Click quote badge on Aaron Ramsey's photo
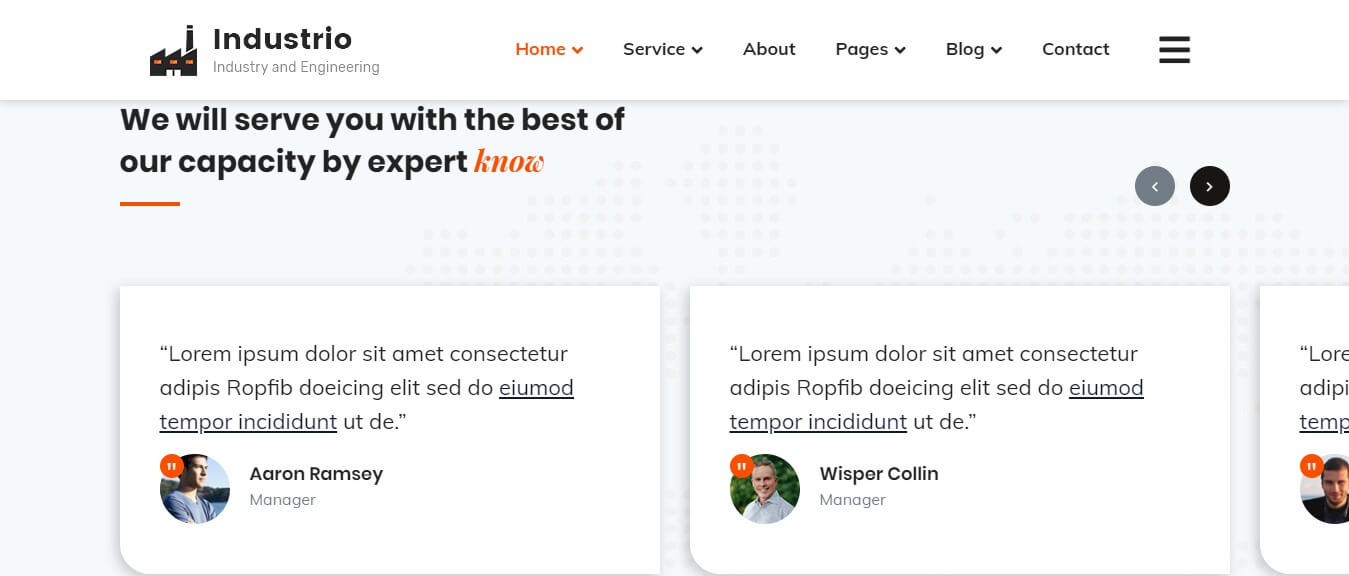 tap(171, 466)
